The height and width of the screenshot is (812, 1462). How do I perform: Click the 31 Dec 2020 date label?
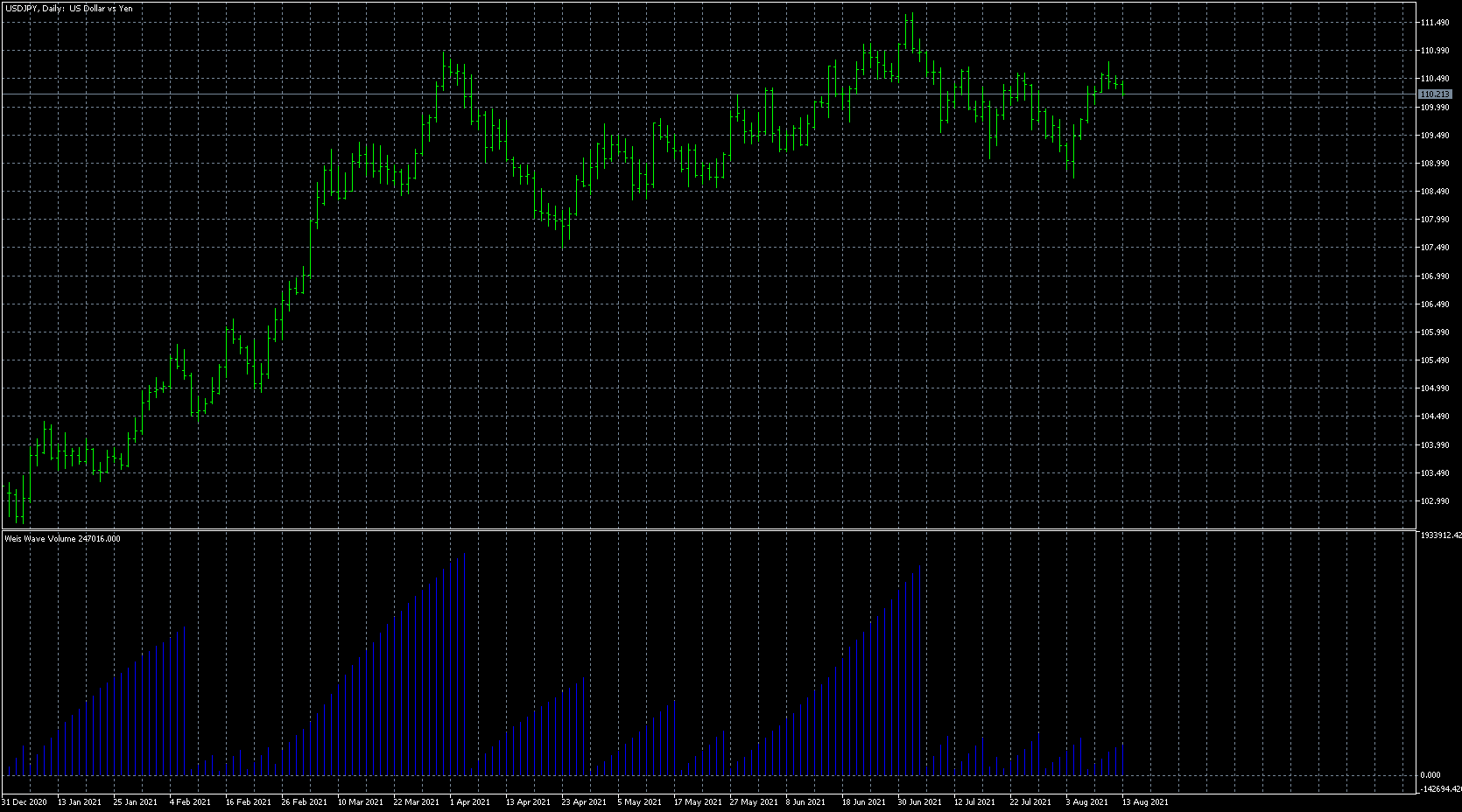click(x=25, y=802)
